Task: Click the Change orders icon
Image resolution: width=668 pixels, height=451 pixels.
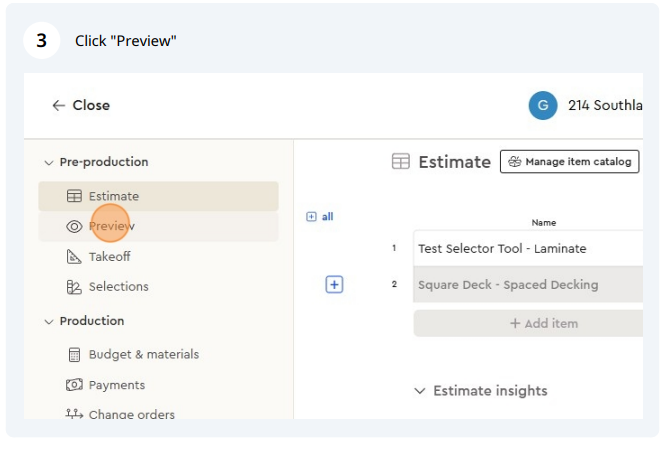Action: [x=74, y=414]
